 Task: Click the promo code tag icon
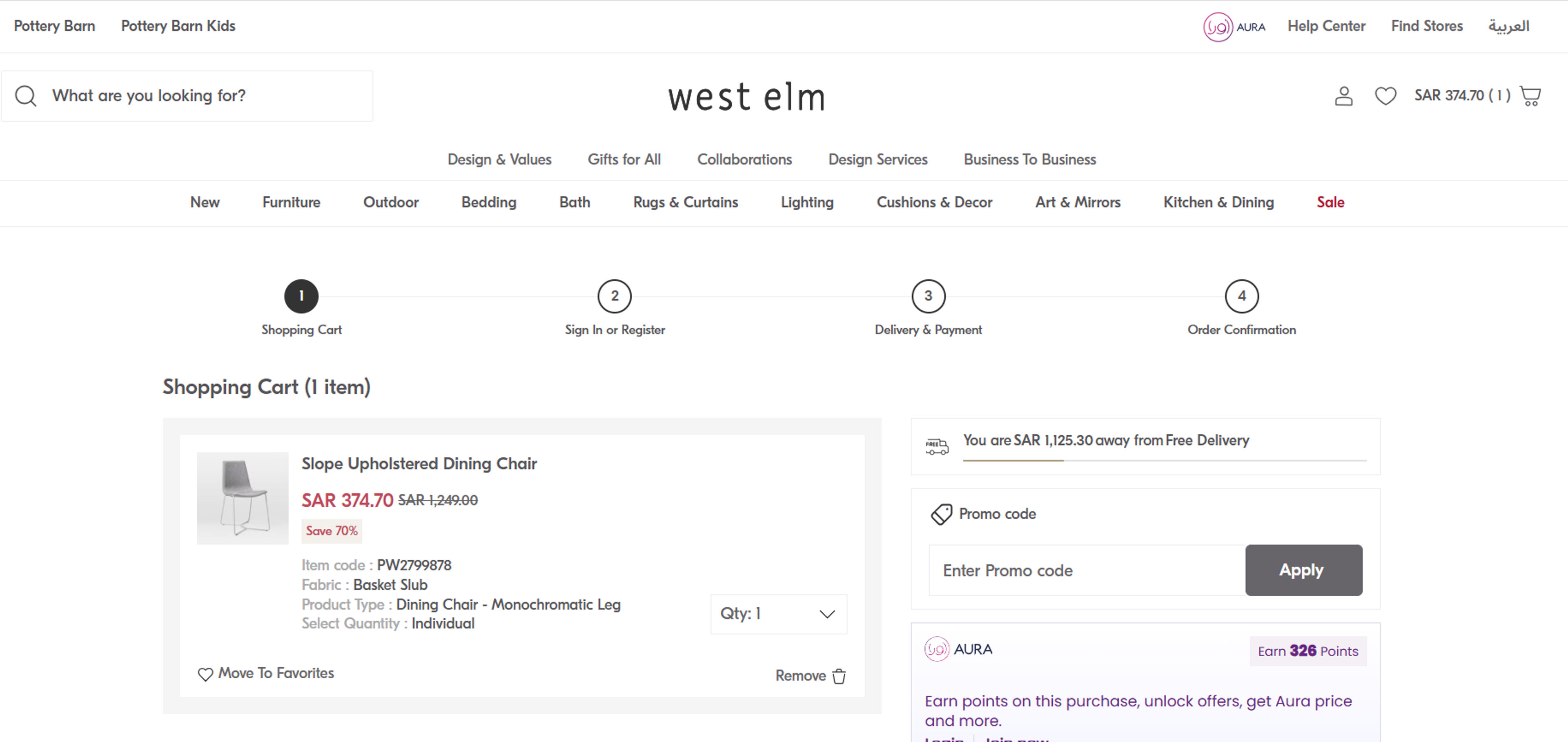941,514
